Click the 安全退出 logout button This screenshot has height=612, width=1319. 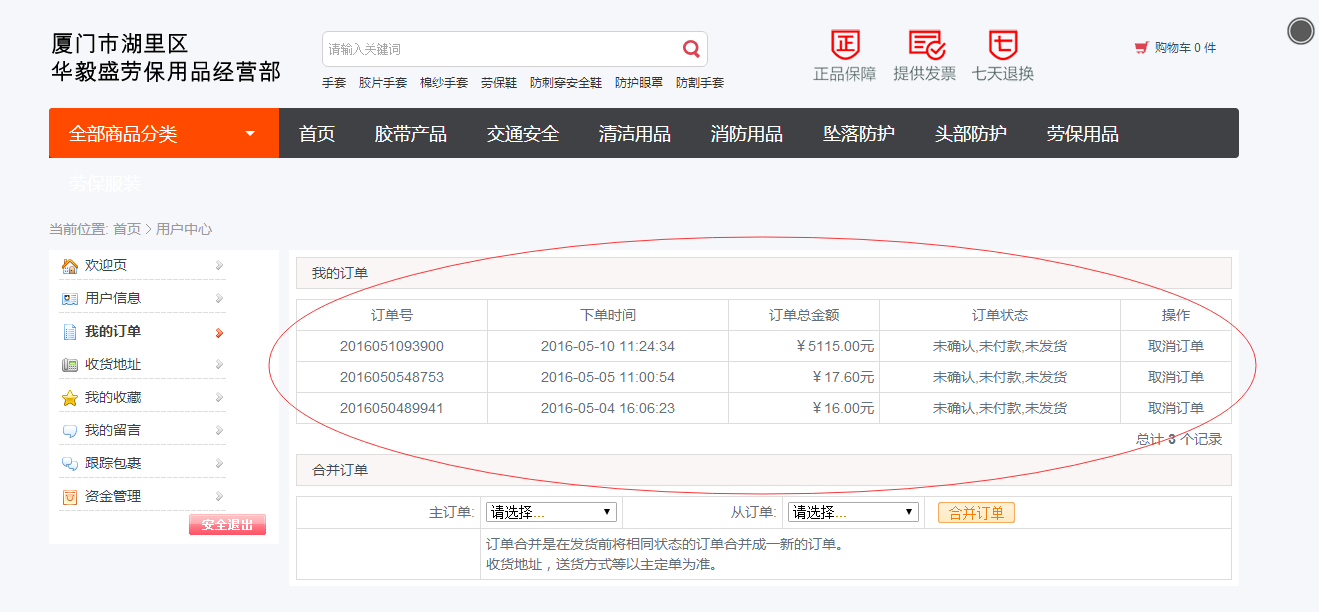click(x=227, y=525)
